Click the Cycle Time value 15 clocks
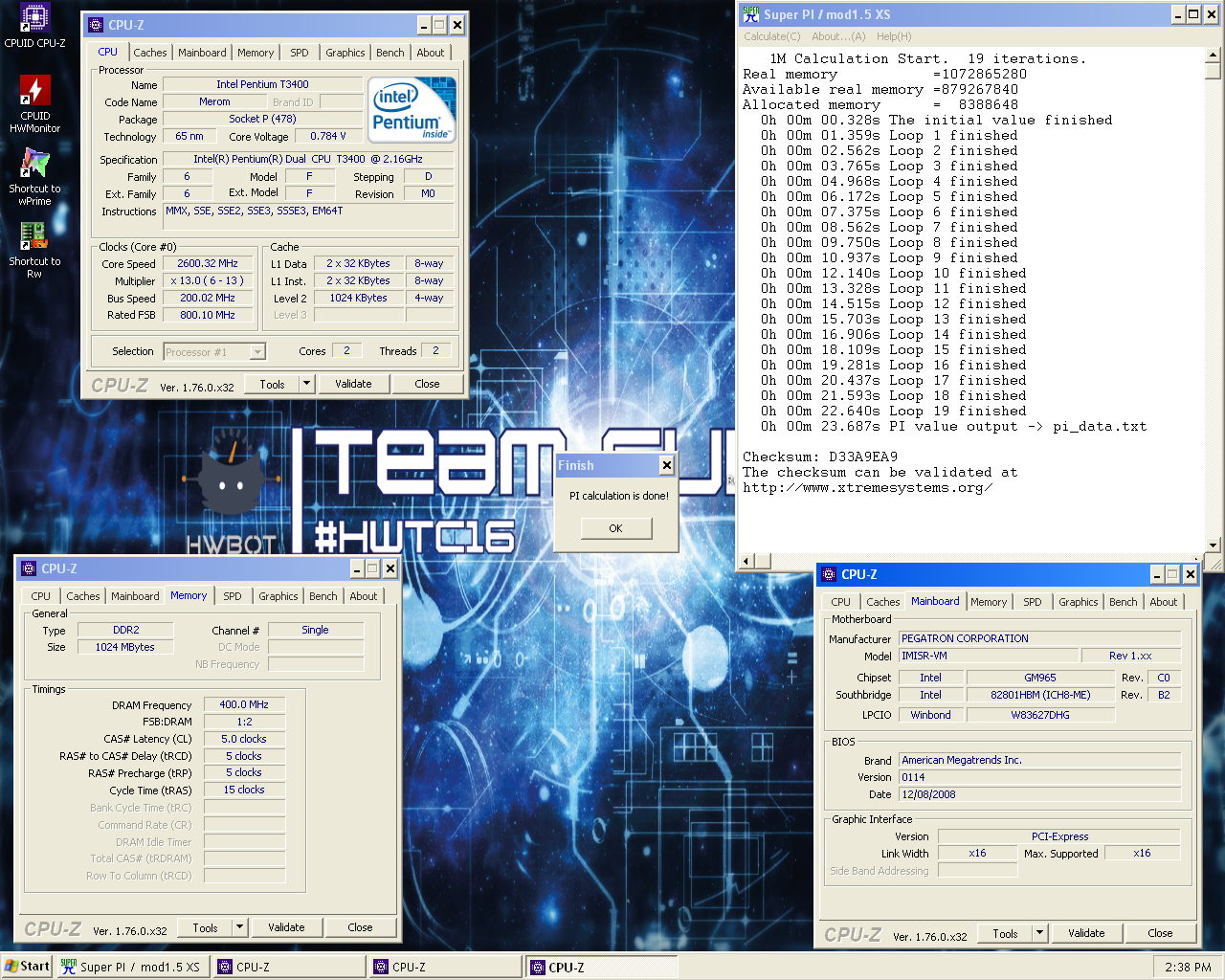This screenshot has height=980, width=1225. tap(244, 791)
